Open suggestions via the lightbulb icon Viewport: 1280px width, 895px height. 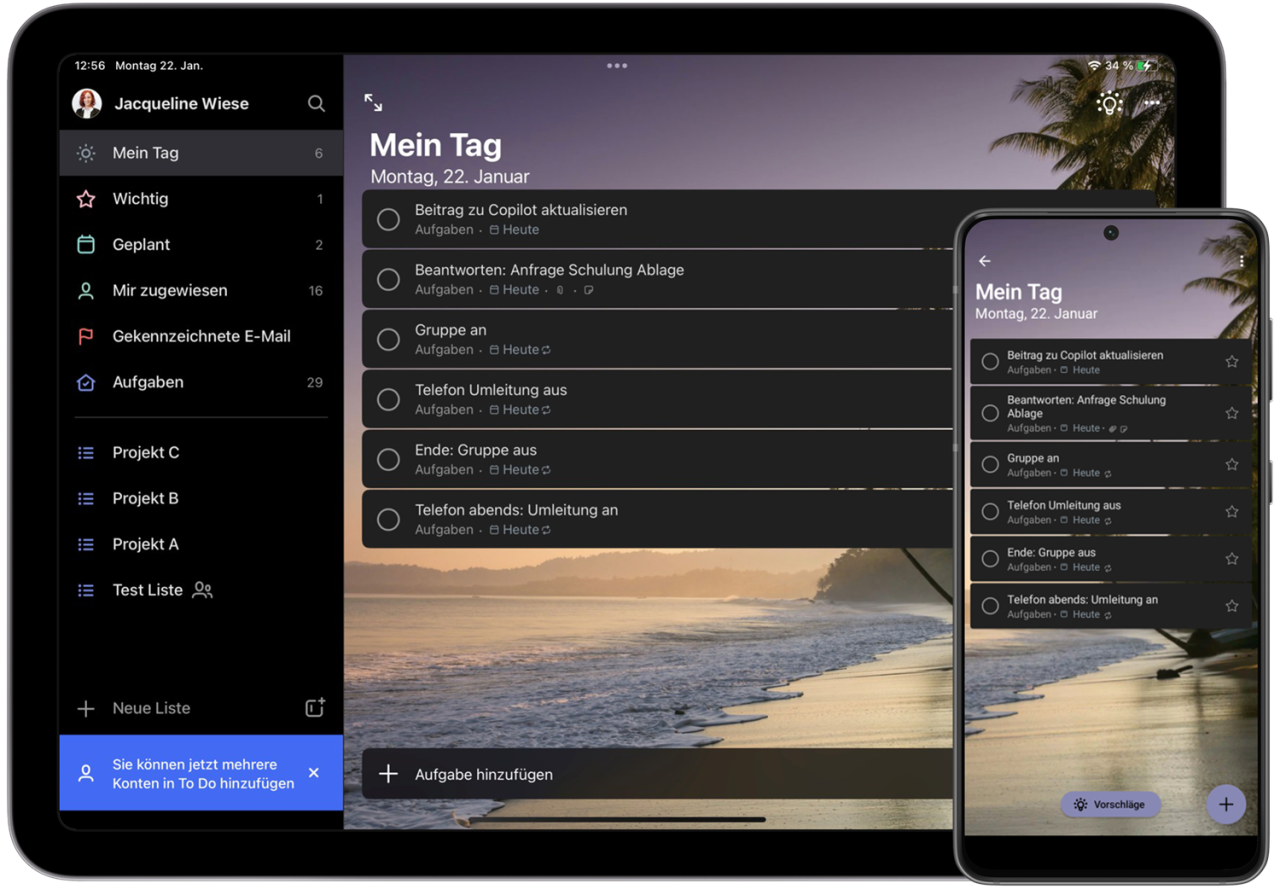coord(1108,103)
